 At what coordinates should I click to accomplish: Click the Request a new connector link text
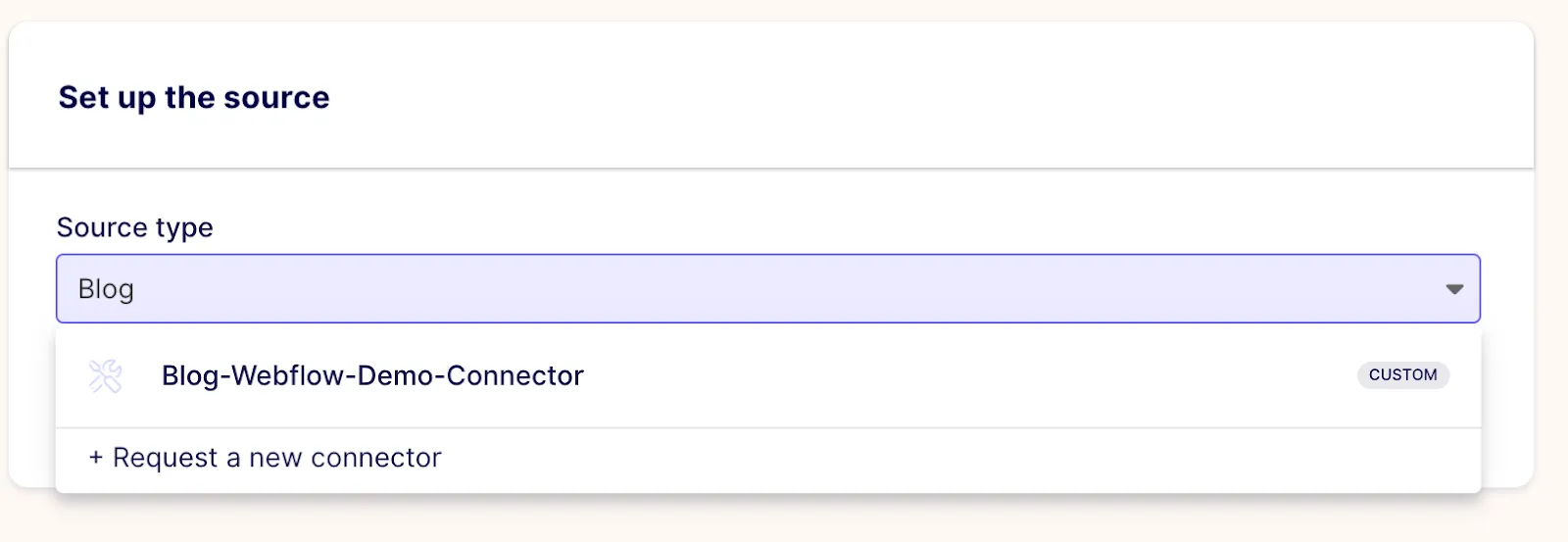tap(277, 458)
